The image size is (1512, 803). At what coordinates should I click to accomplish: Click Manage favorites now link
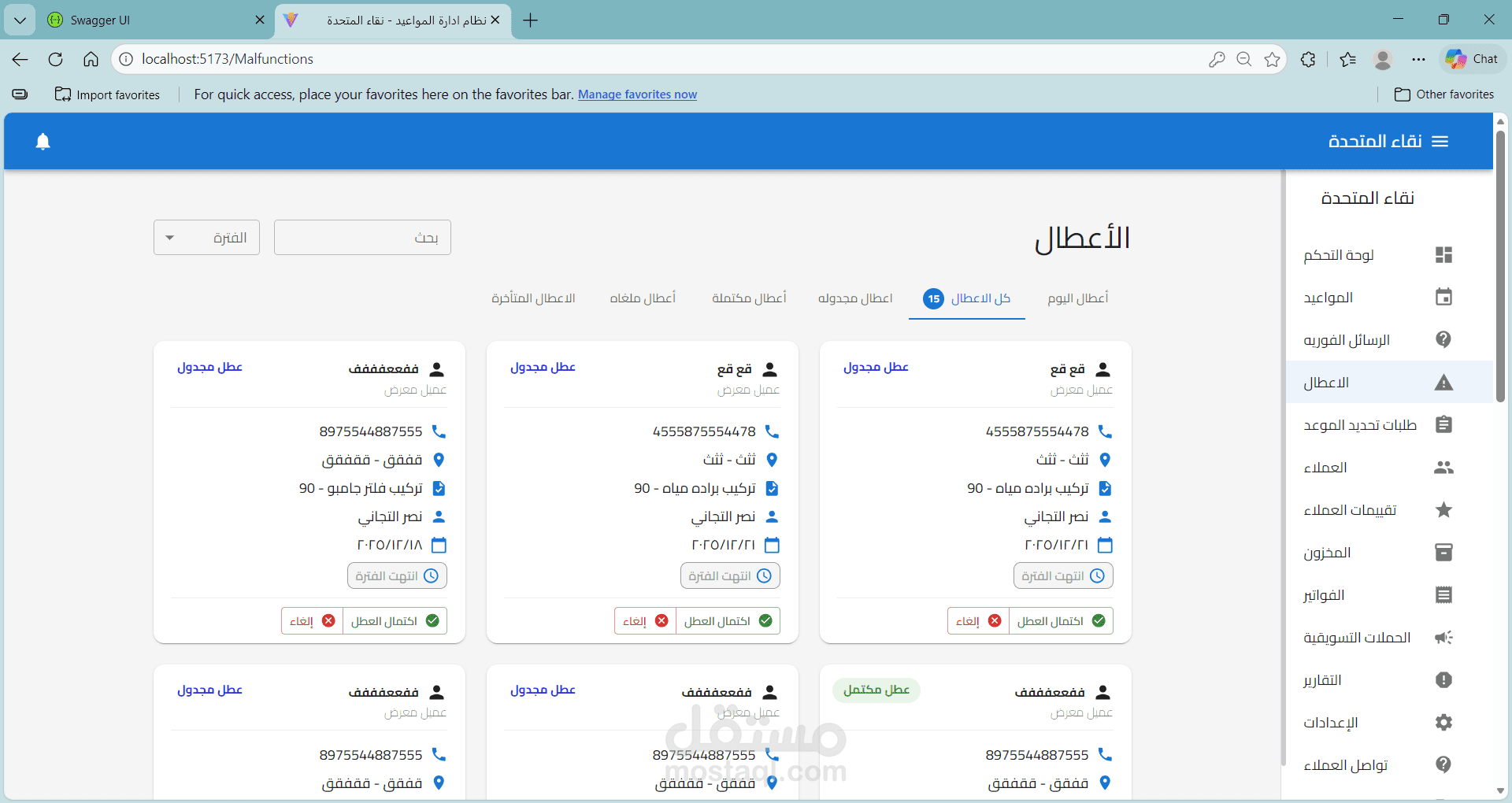click(637, 94)
